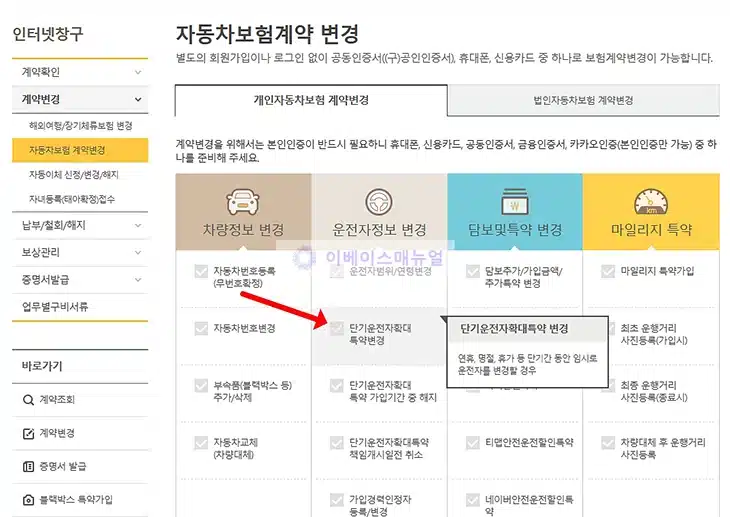This screenshot has height=517, width=730.
Task: Check the 단기운전자확대특약 책임개시일전 취소 checkbox
Action: pyautogui.click(x=337, y=442)
